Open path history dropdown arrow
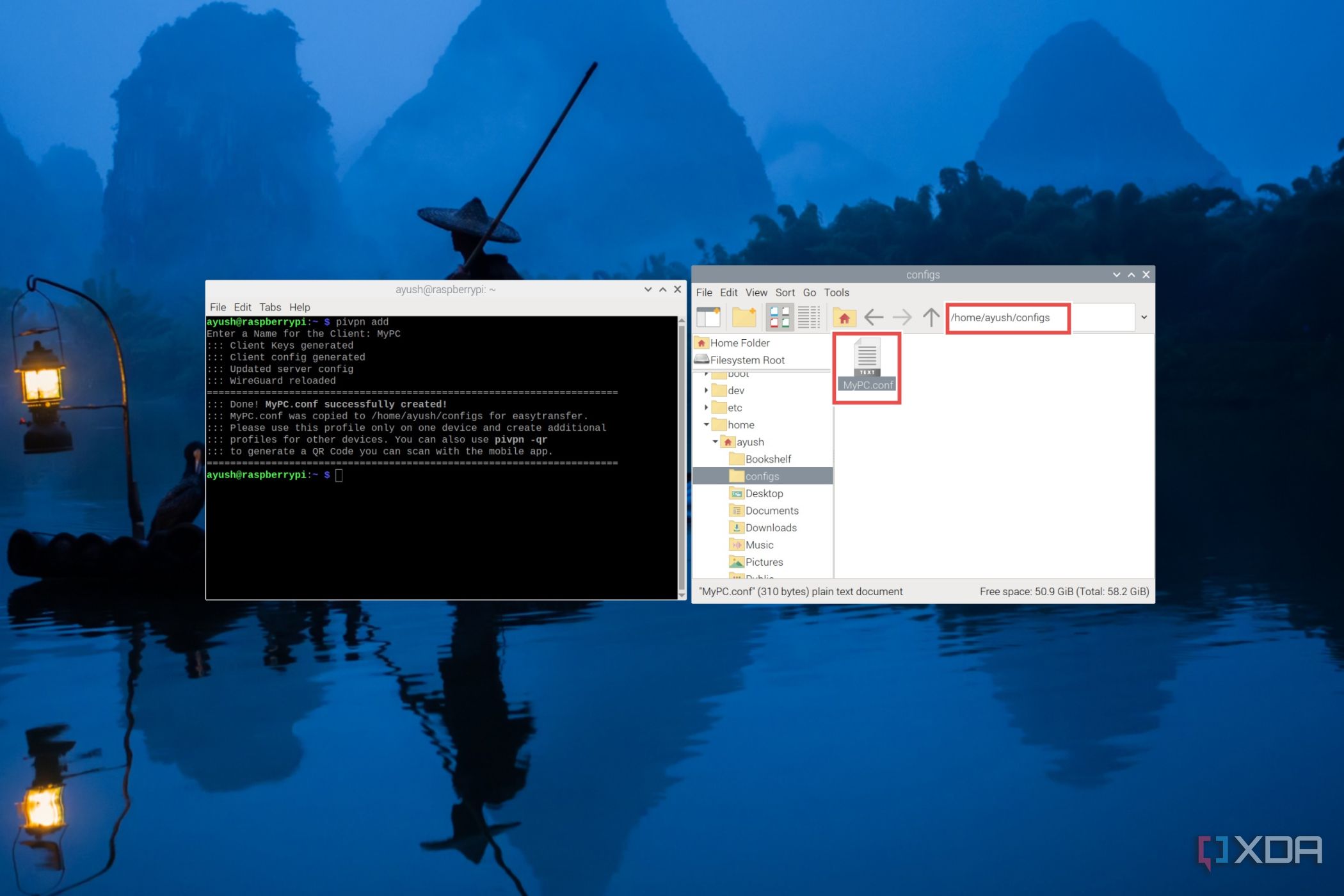The height and width of the screenshot is (896, 1344). point(1144,317)
